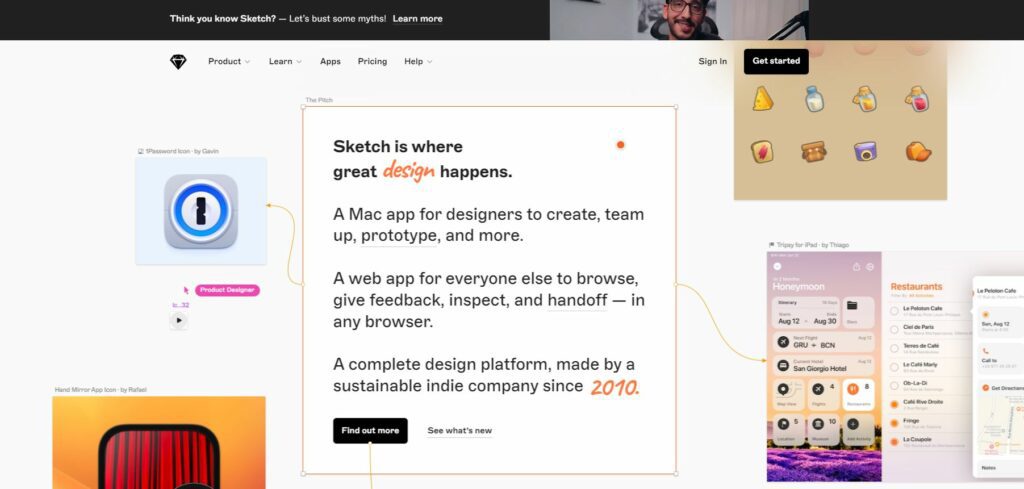Click the map preview under Get Directions
Screen dimensions: 1024x489
tap(1001, 426)
